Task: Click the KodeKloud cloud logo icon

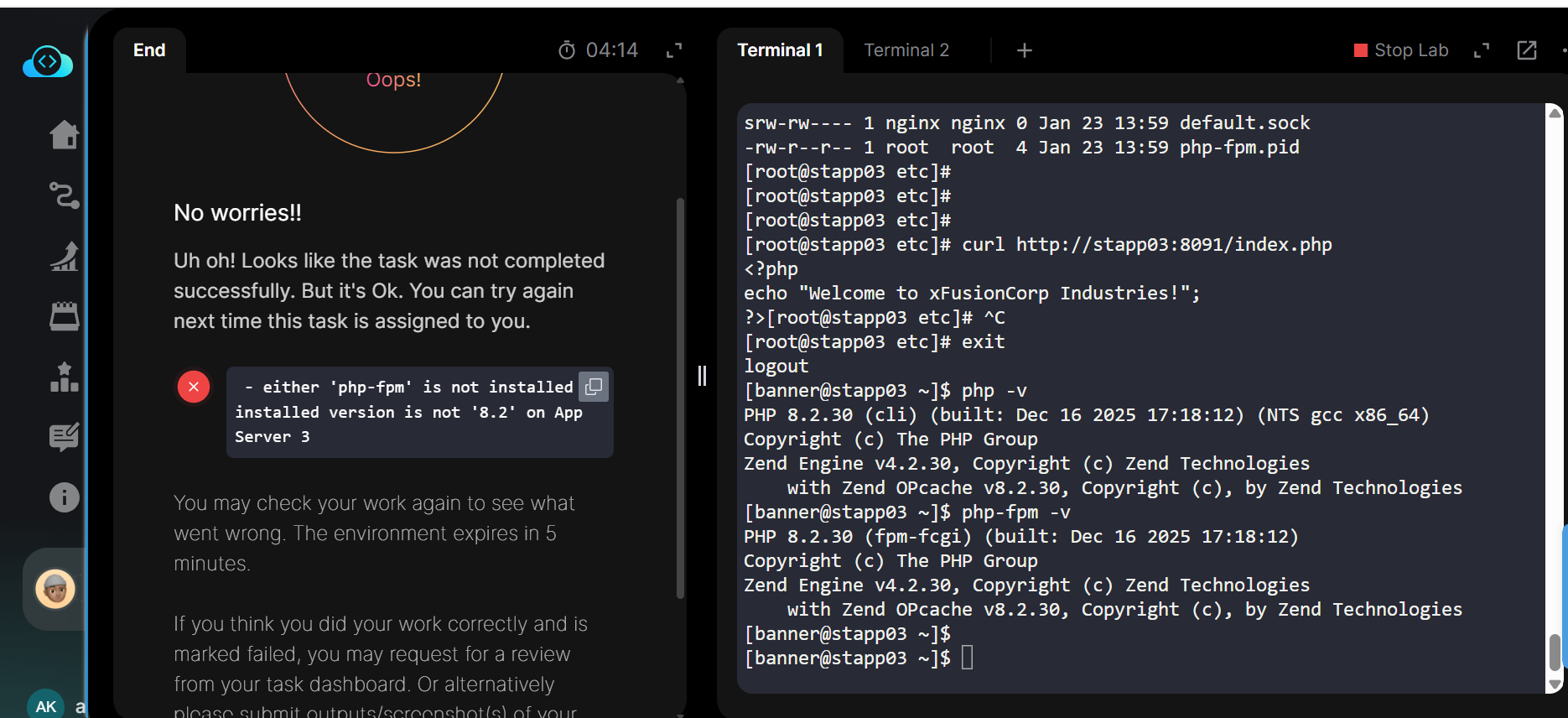Action: [x=48, y=62]
